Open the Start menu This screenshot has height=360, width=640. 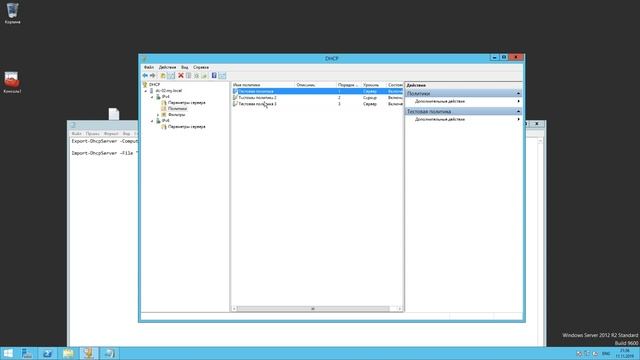coord(8,353)
